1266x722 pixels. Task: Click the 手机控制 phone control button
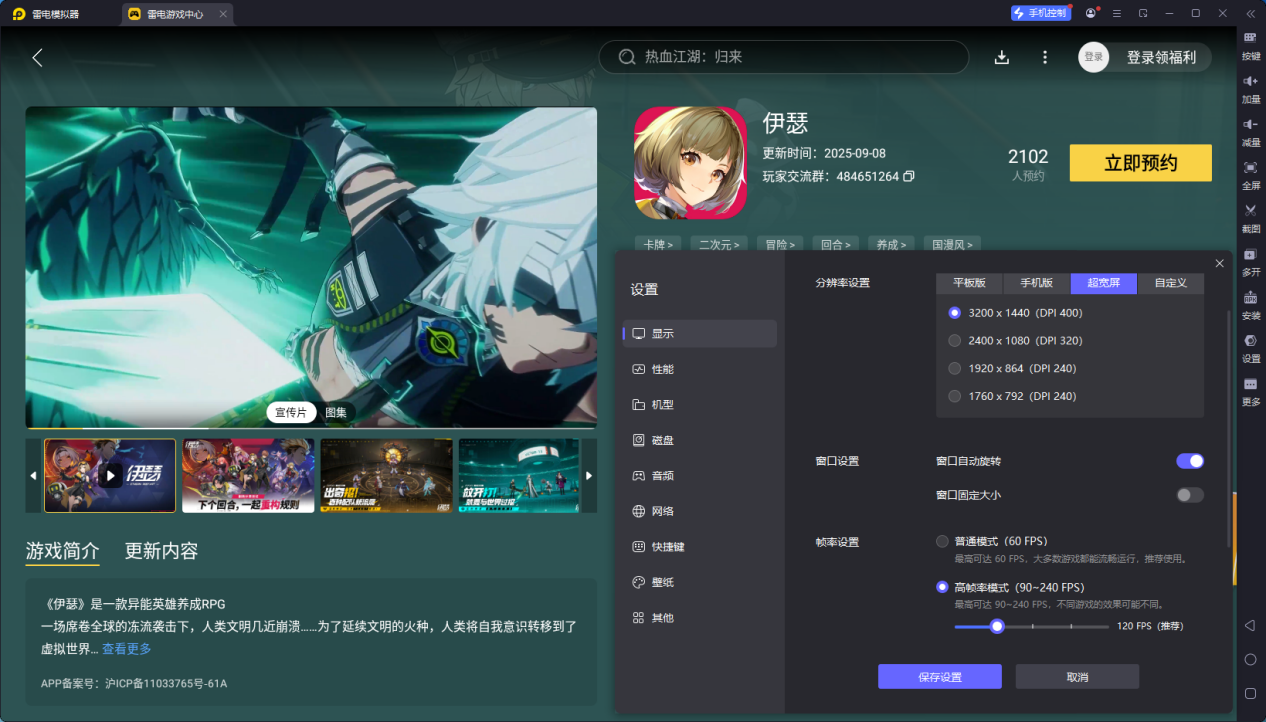click(x=1040, y=13)
